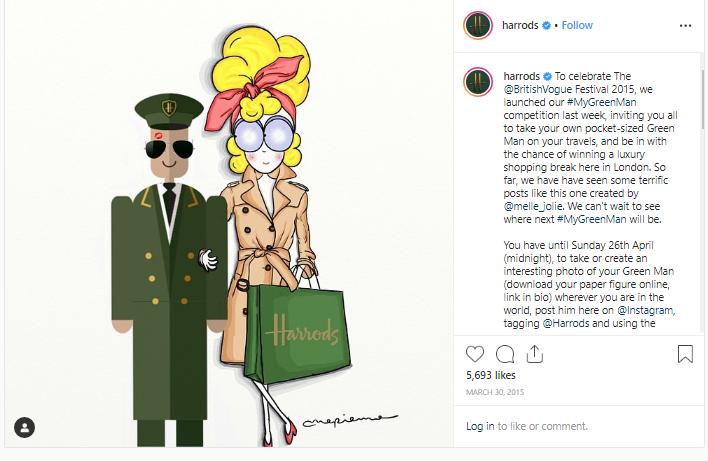
Task: Open the three-dot more options menu
Action: point(685,26)
